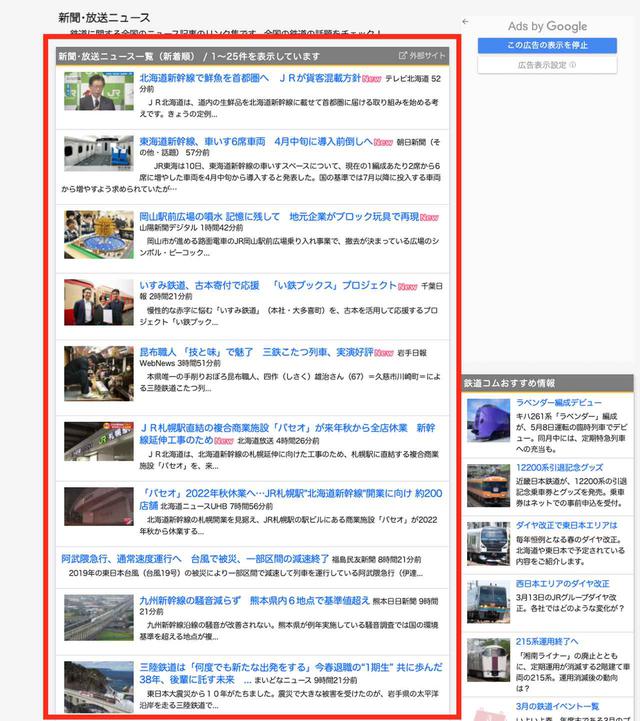Open 西日本エリアのダイヤ改正 link
The image size is (640, 721).
point(563,584)
